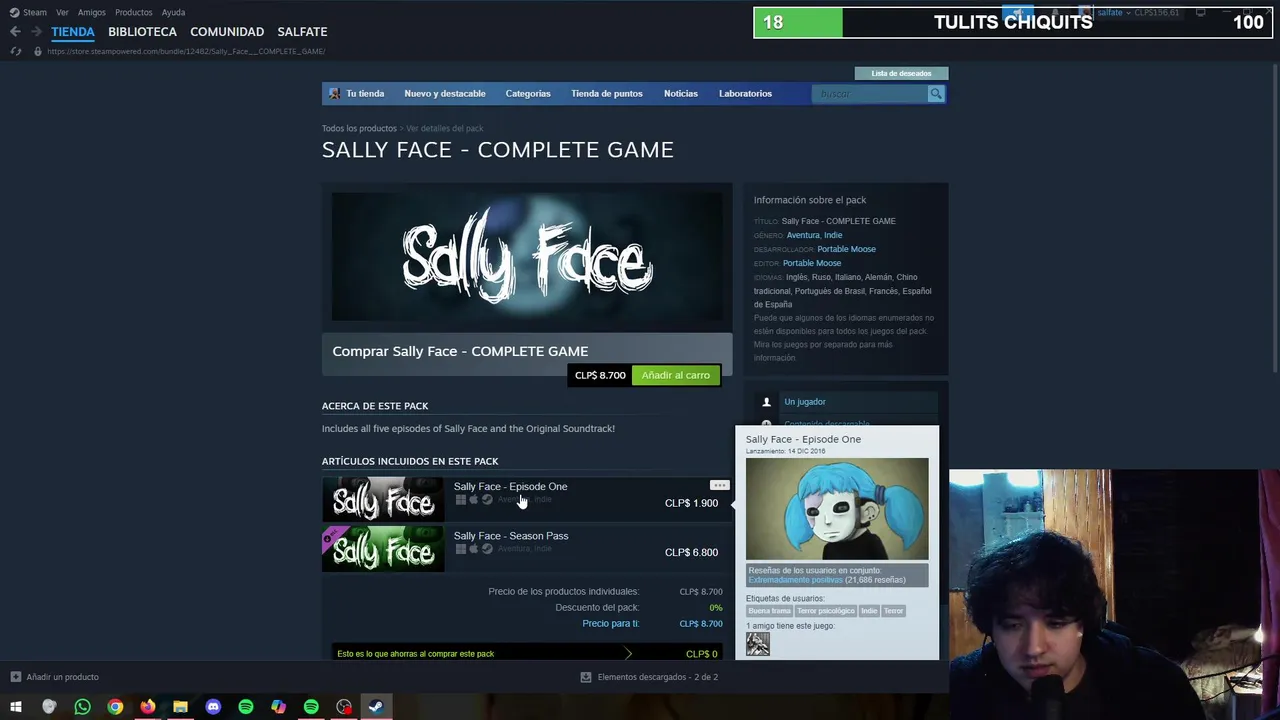This screenshot has width=1280, height=720.
Task: Open Firefox from the taskbar
Action: coord(148,707)
